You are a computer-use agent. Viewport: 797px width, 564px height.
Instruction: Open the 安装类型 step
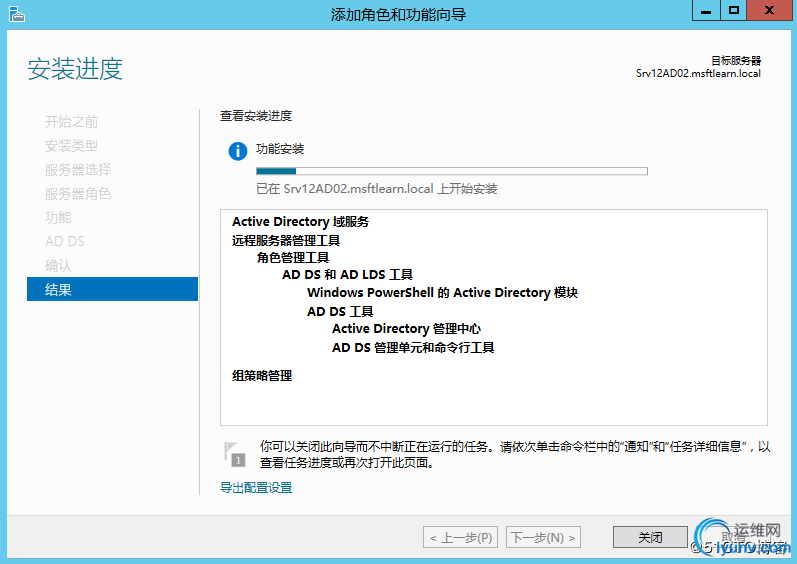click(71, 146)
